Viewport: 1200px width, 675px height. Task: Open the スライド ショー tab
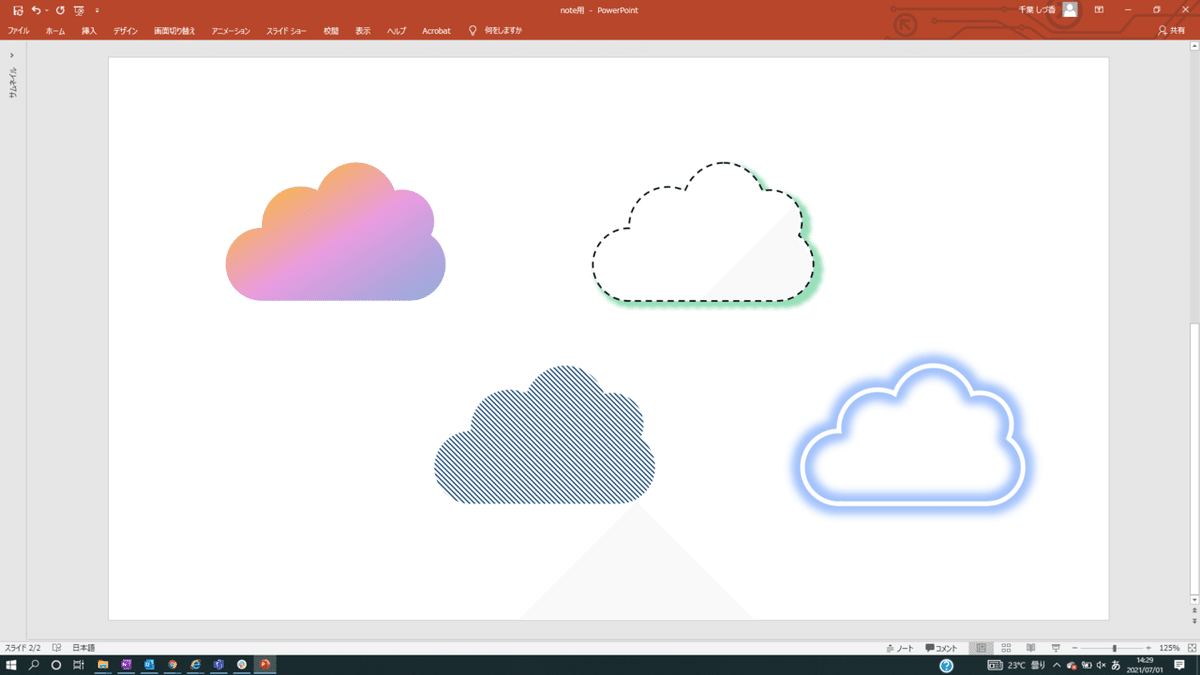tap(287, 31)
